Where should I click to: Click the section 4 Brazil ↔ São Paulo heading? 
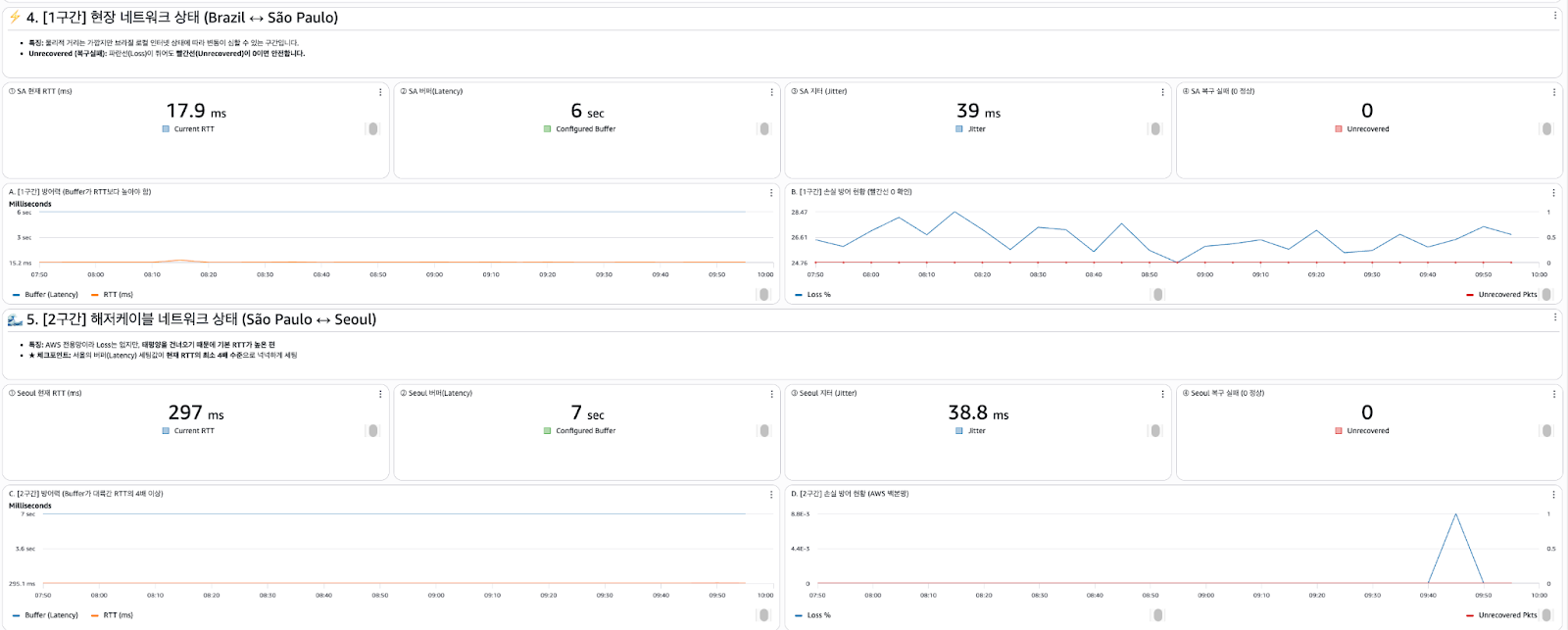tap(181, 18)
